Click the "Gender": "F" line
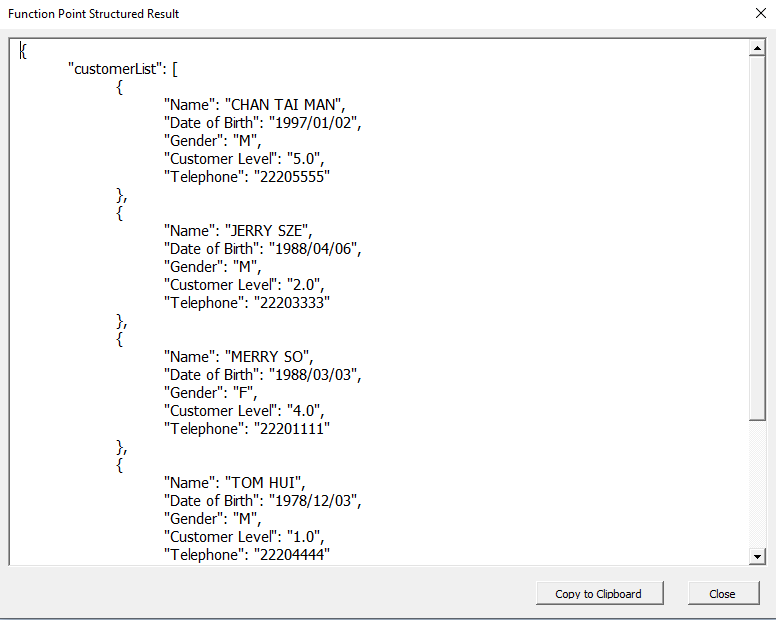 tap(210, 393)
